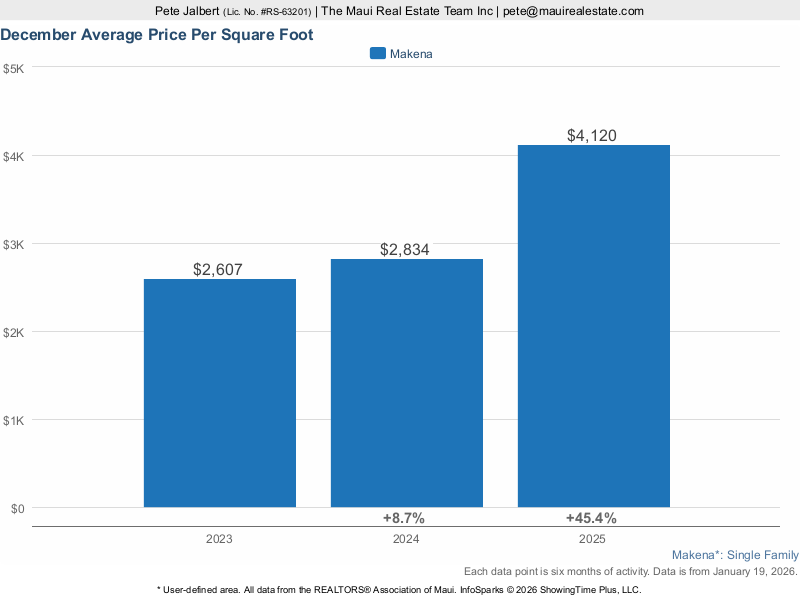Click 'The Maui Real Estate Team Inc' header text
This screenshot has width=800, height=600.
click(x=408, y=11)
